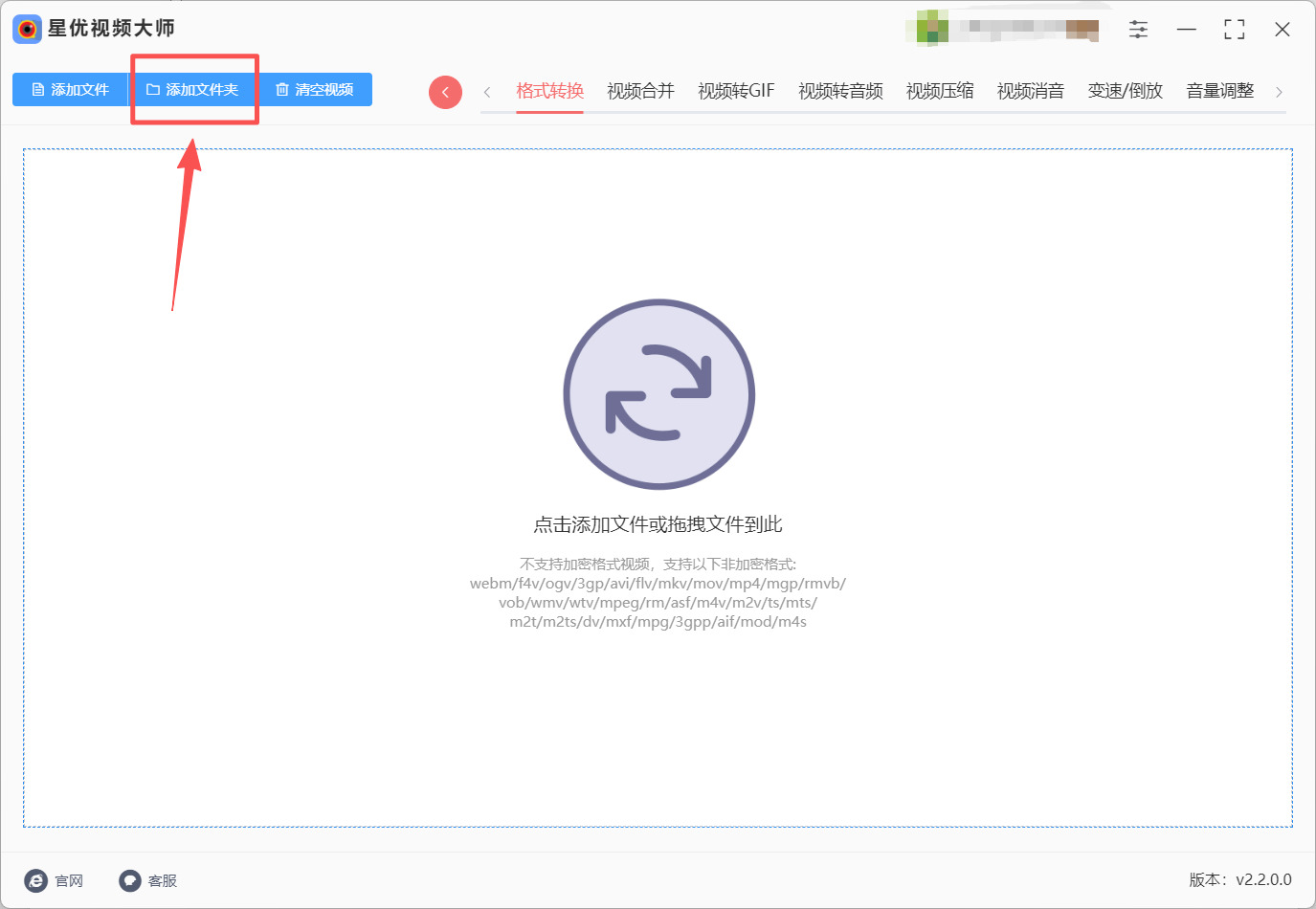
Task: Click the 添加文件夹 button
Action: pyautogui.click(x=192, y=90)
